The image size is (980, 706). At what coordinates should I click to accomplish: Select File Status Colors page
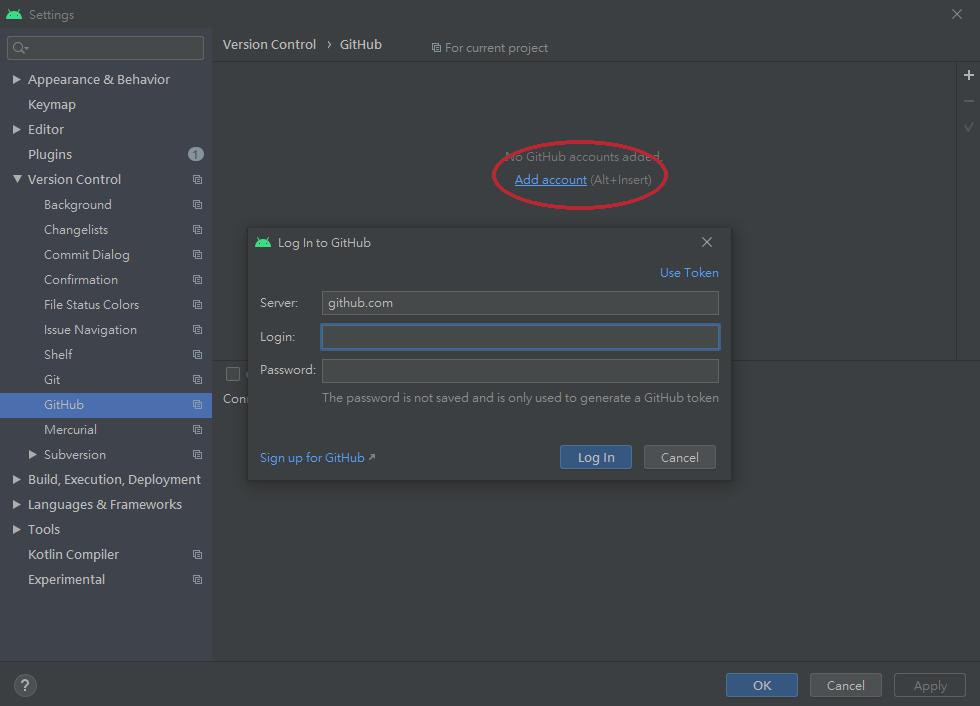(91, 304)
